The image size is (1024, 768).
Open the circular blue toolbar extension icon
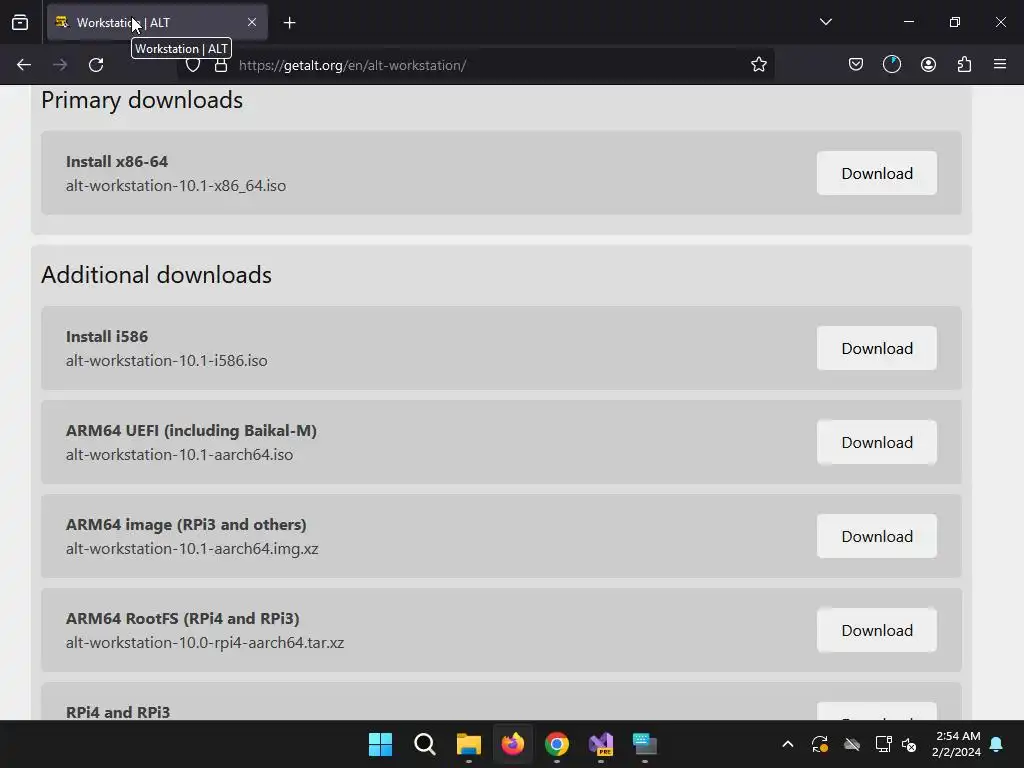[x=891, y=65]
